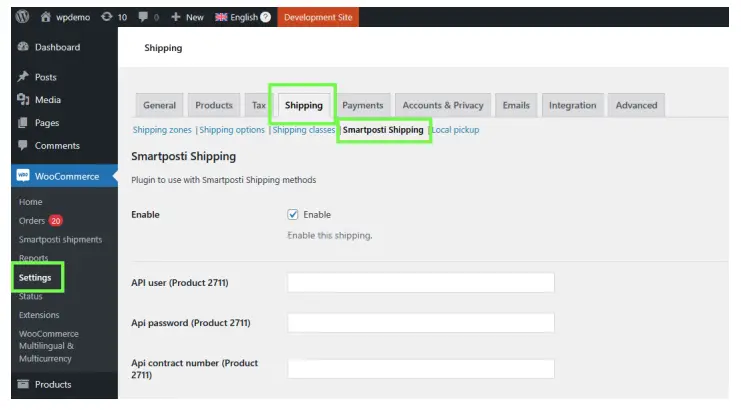Open the Payments tab

(362, 105)
